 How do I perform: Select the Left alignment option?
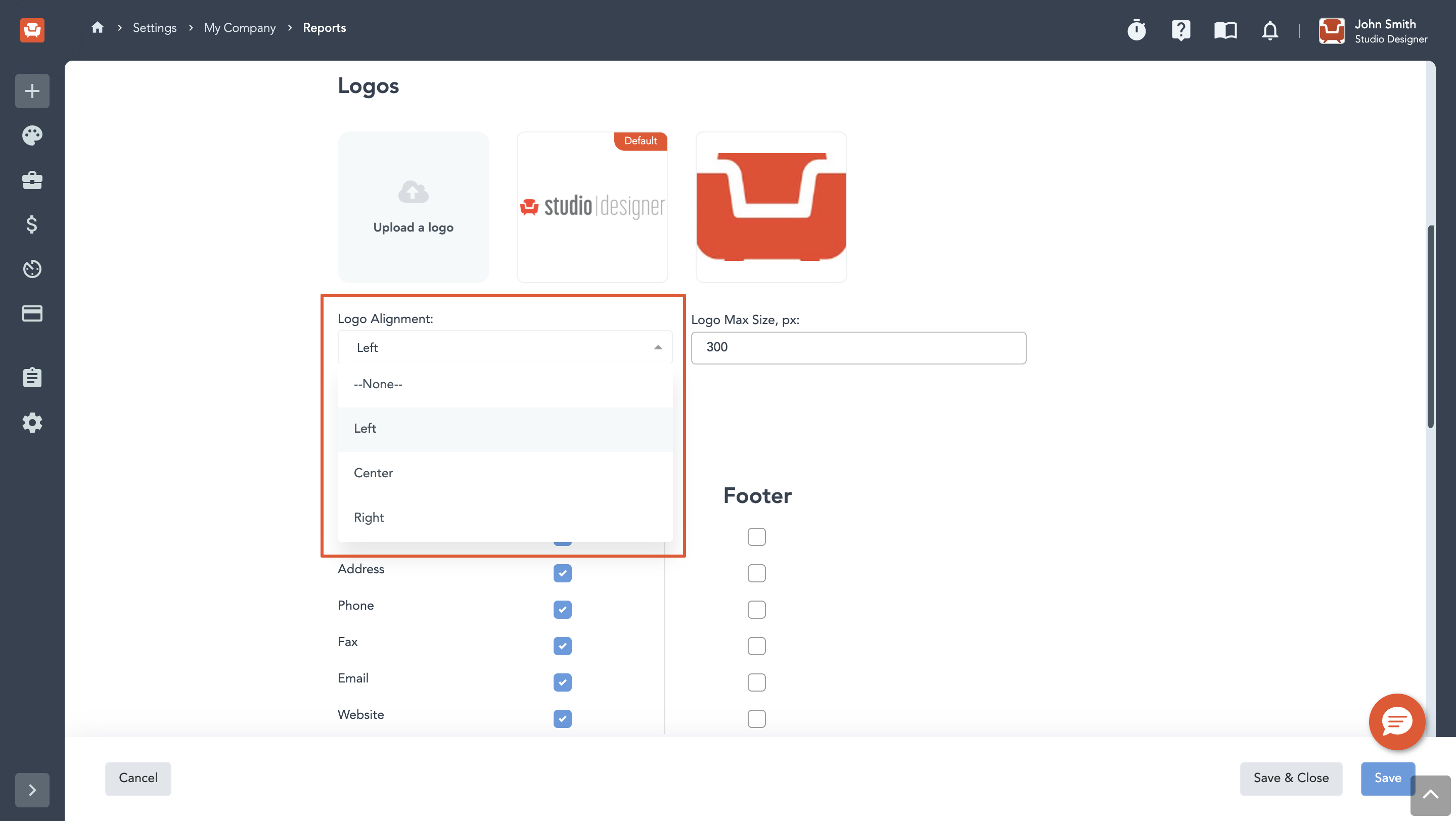(x=505, y=429)
